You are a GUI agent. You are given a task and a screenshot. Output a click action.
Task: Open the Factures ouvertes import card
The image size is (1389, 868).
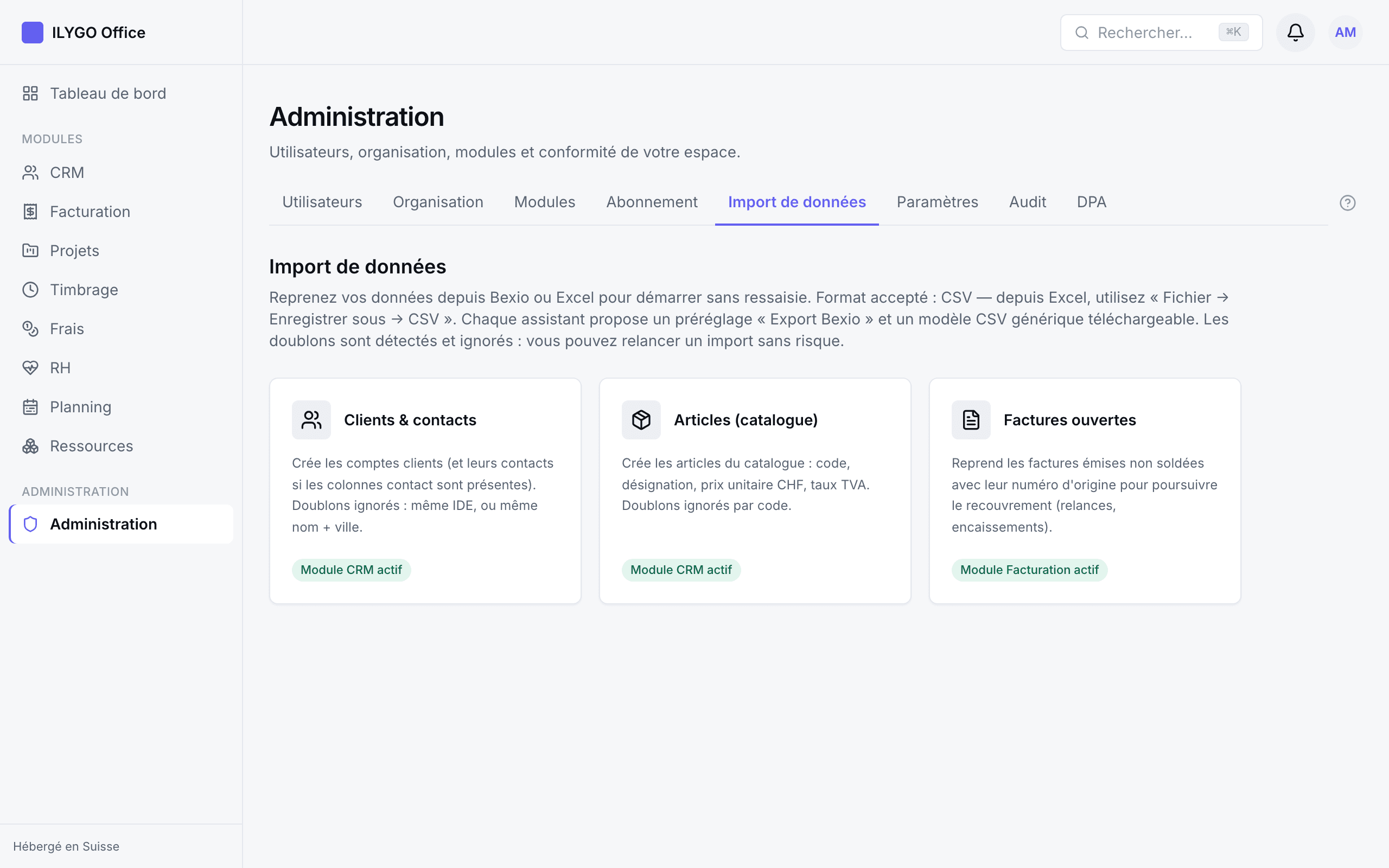pos(1085,490)
